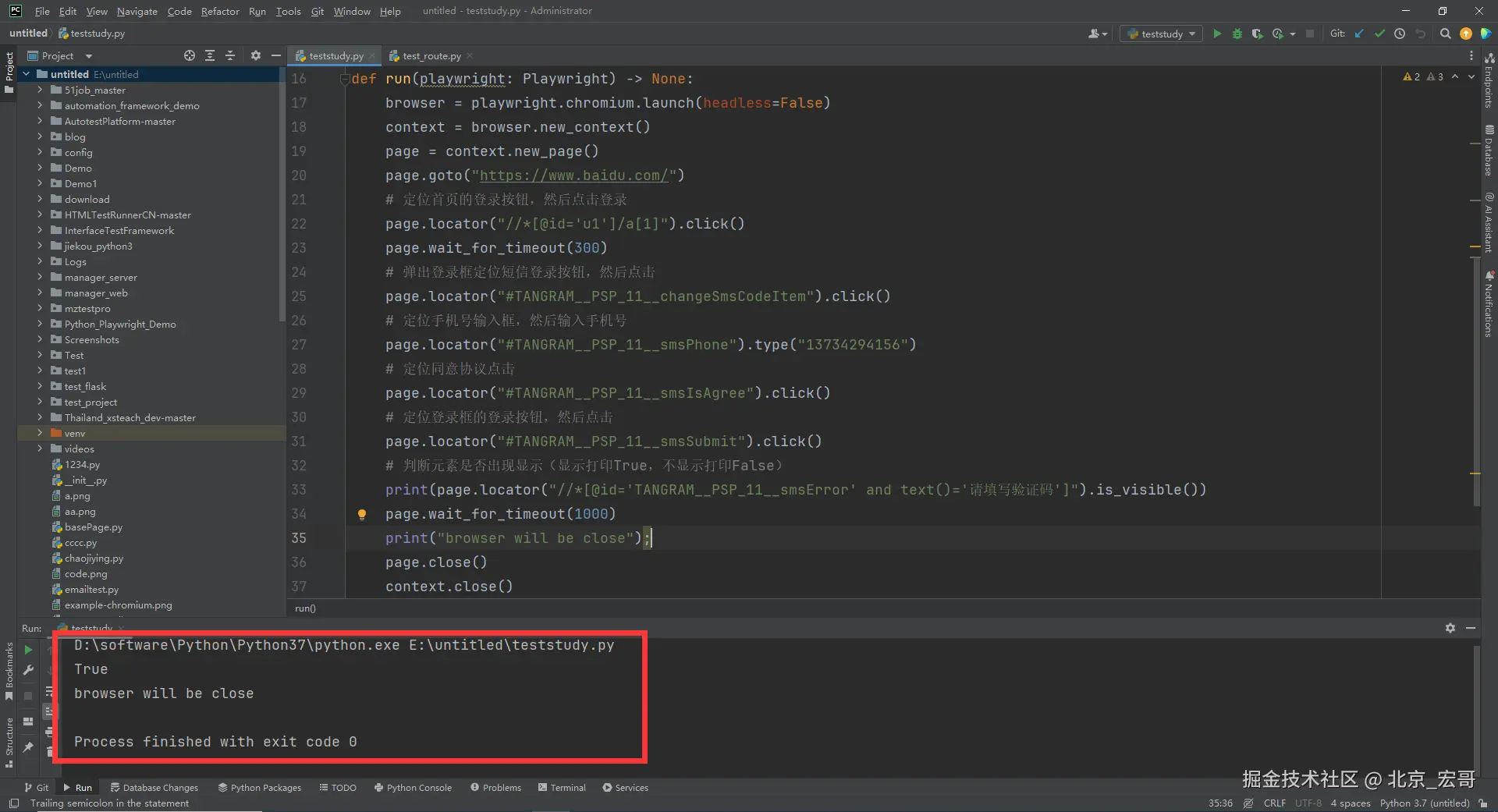Screen dimensions: 1498x812
Task: Toggle read-only lock in status bar
Action: coord(1482,803)
